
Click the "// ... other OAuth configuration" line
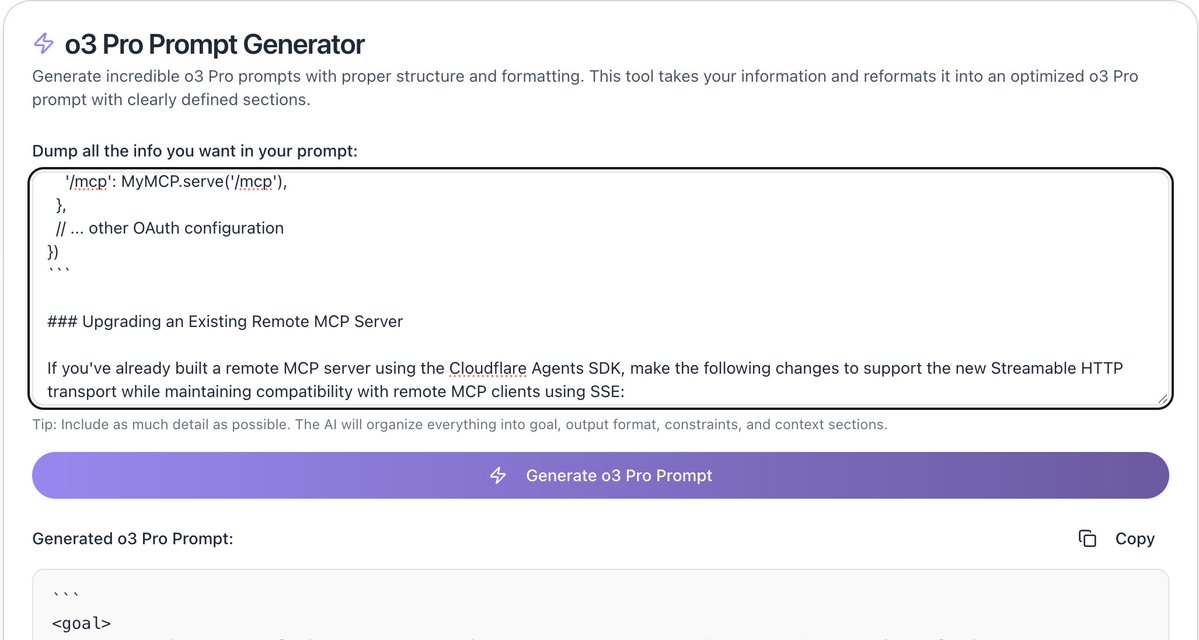coord(170,228)
